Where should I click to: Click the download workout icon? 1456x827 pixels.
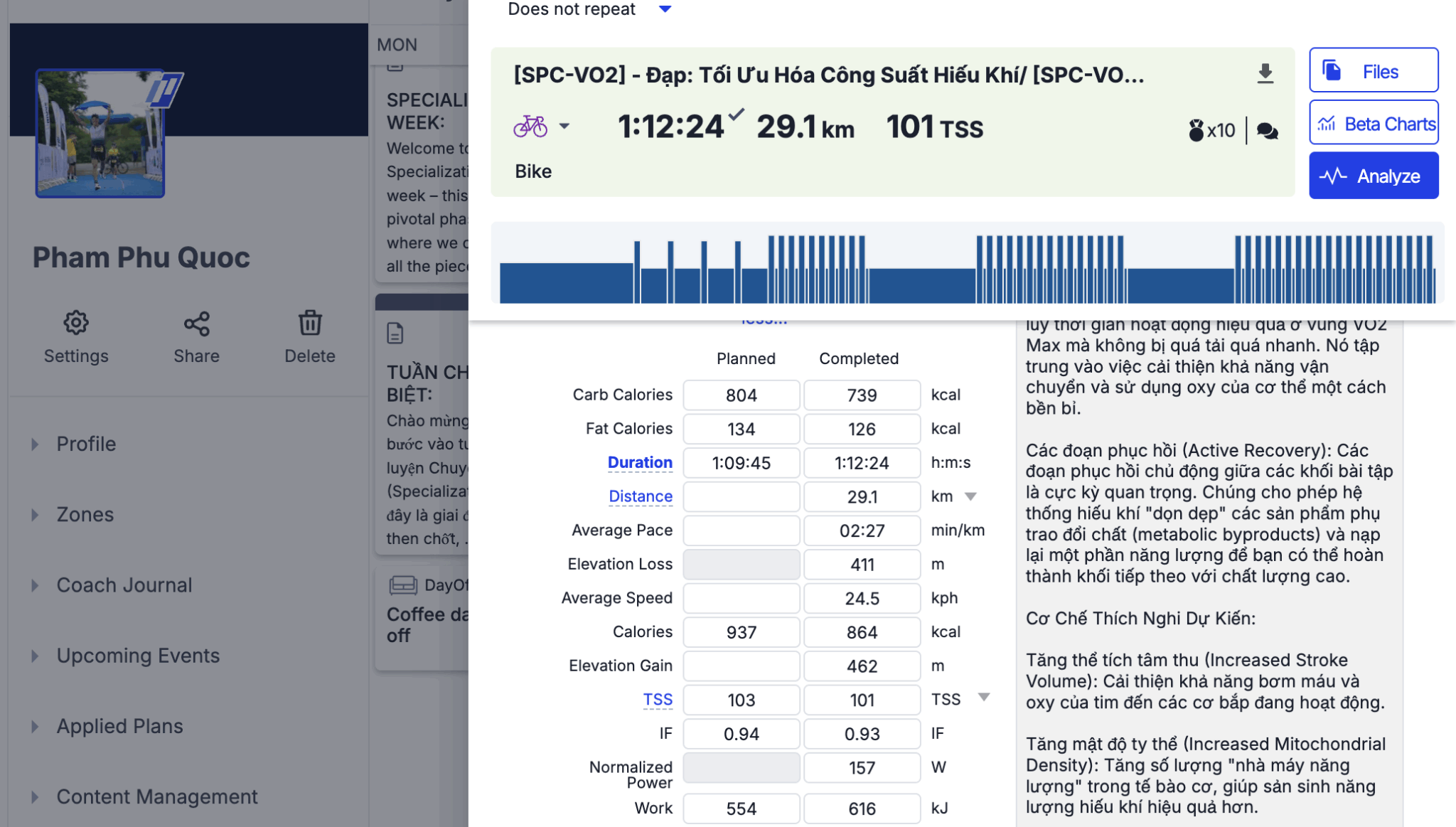[1265, 73]
